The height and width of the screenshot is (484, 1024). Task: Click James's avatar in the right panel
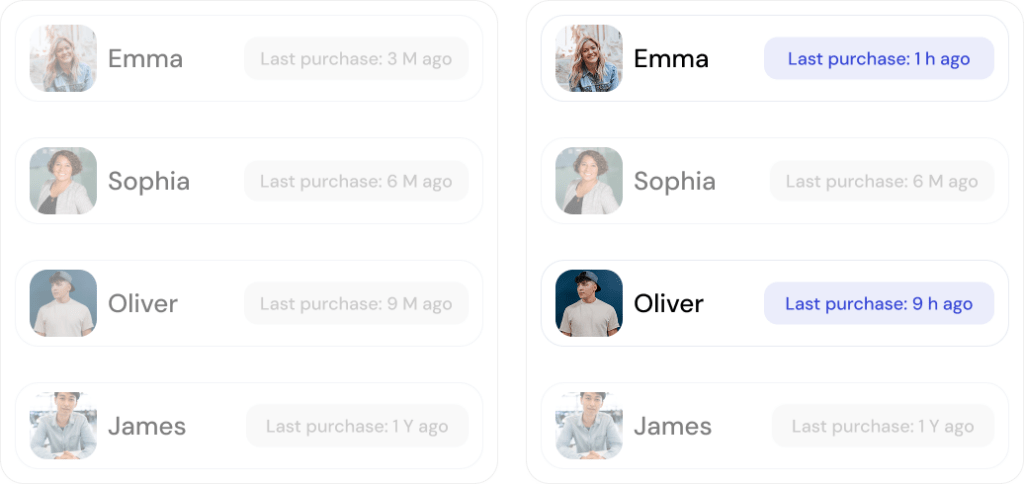click(589, 426)
